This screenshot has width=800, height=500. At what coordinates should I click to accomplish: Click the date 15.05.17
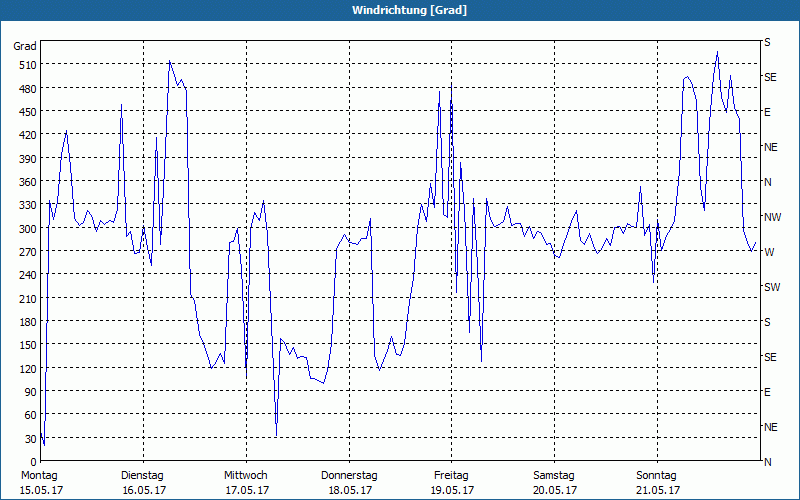41,490
